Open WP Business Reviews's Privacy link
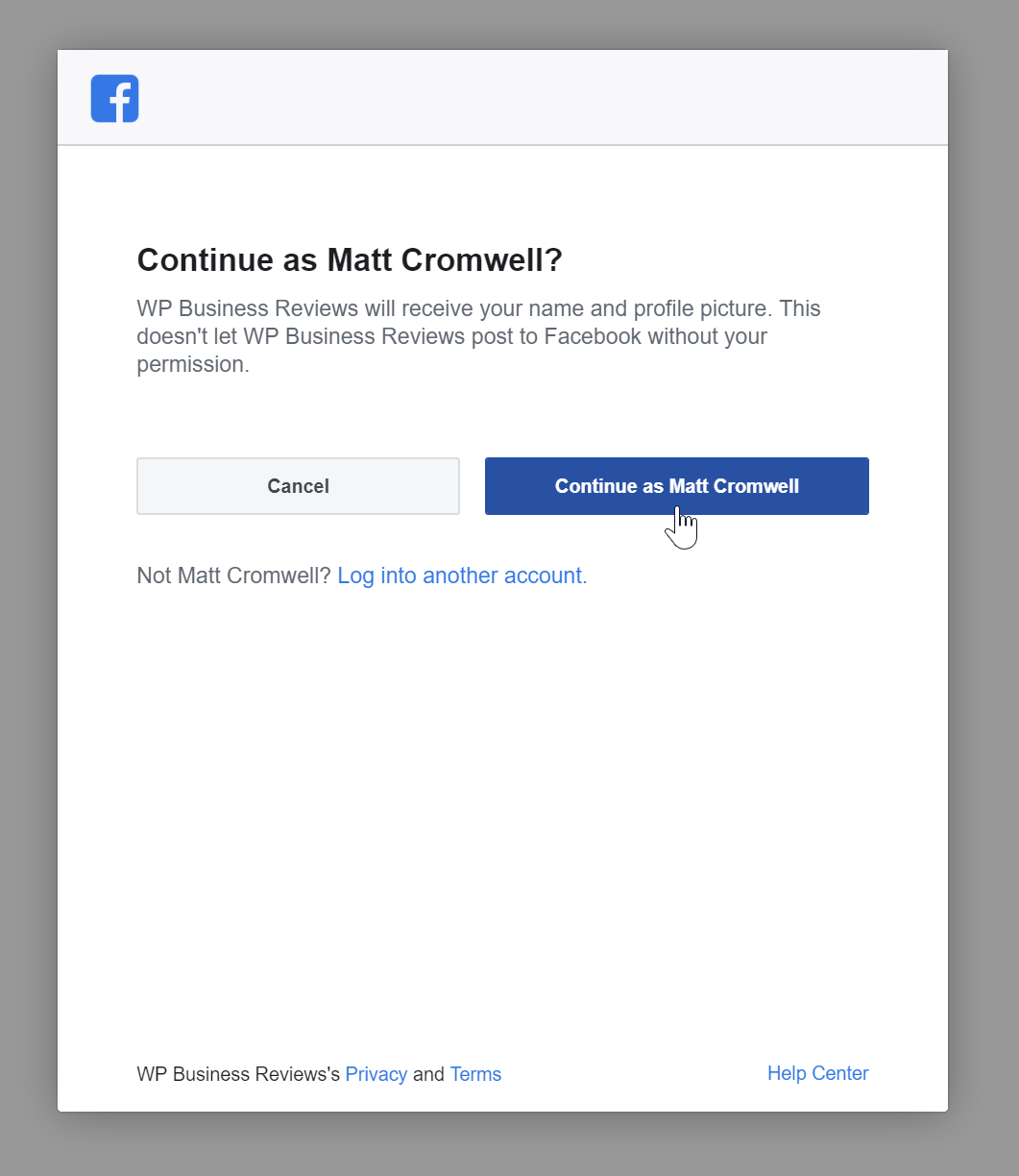Image resolution: width=1019 pixels, height=1176 pixels. [x=376, y=1074]
